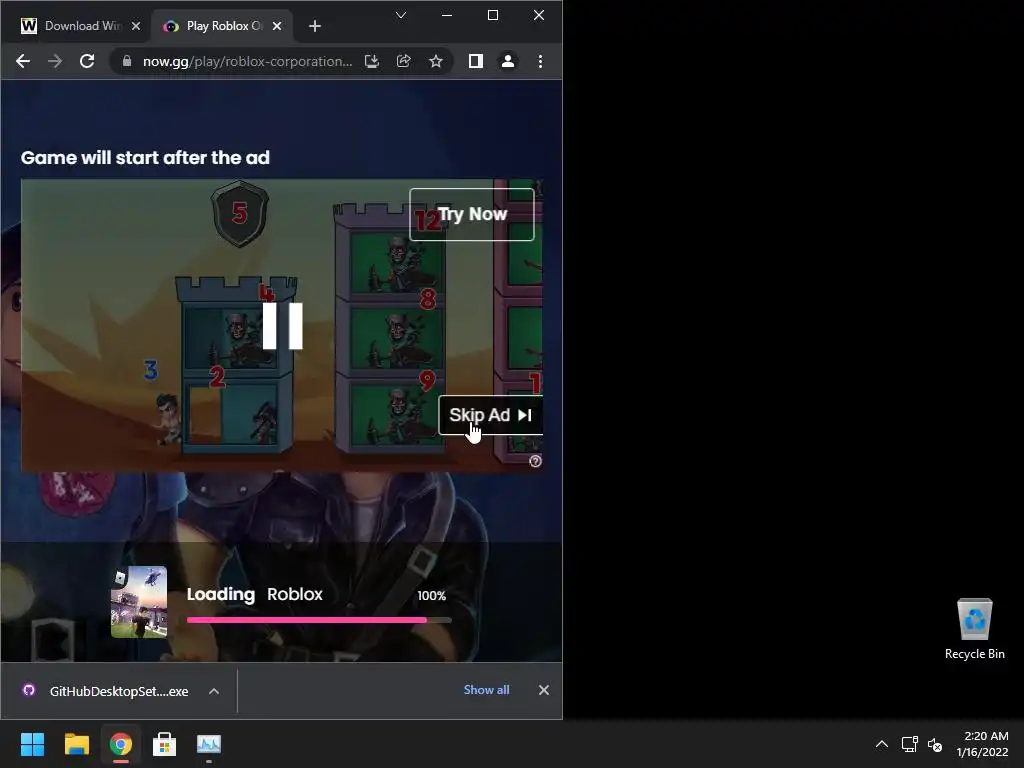1024x768 pixels.
Task: Open the clock and date panel
Action: (982, 744)
